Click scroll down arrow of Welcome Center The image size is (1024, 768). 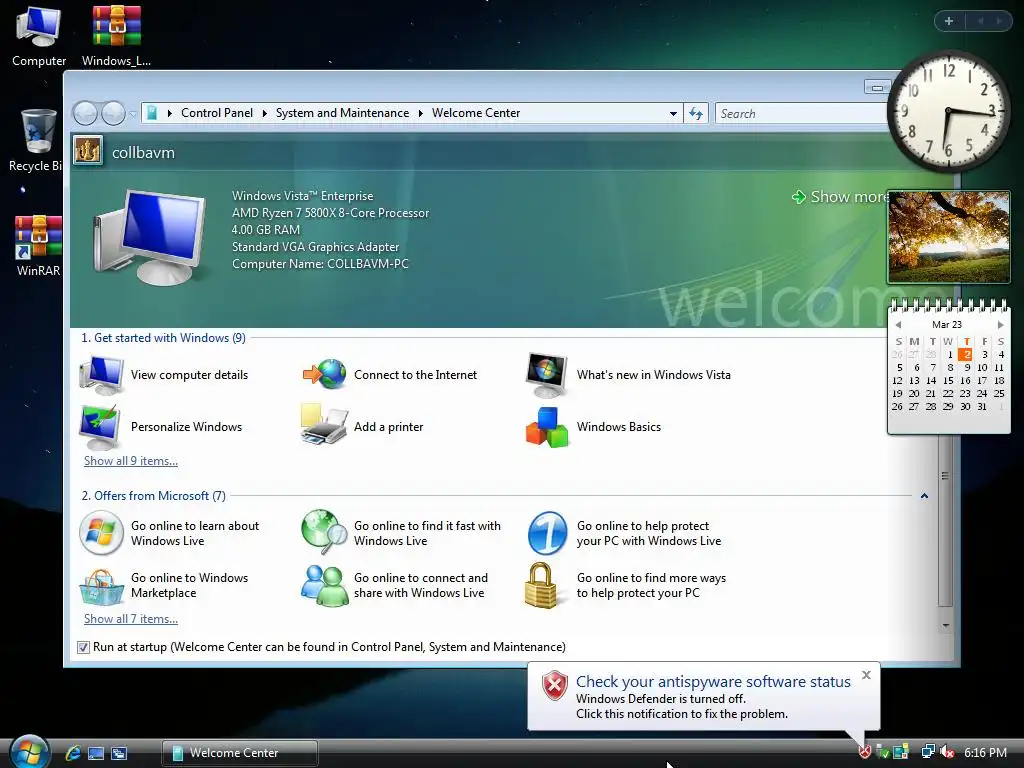(945, 626)
